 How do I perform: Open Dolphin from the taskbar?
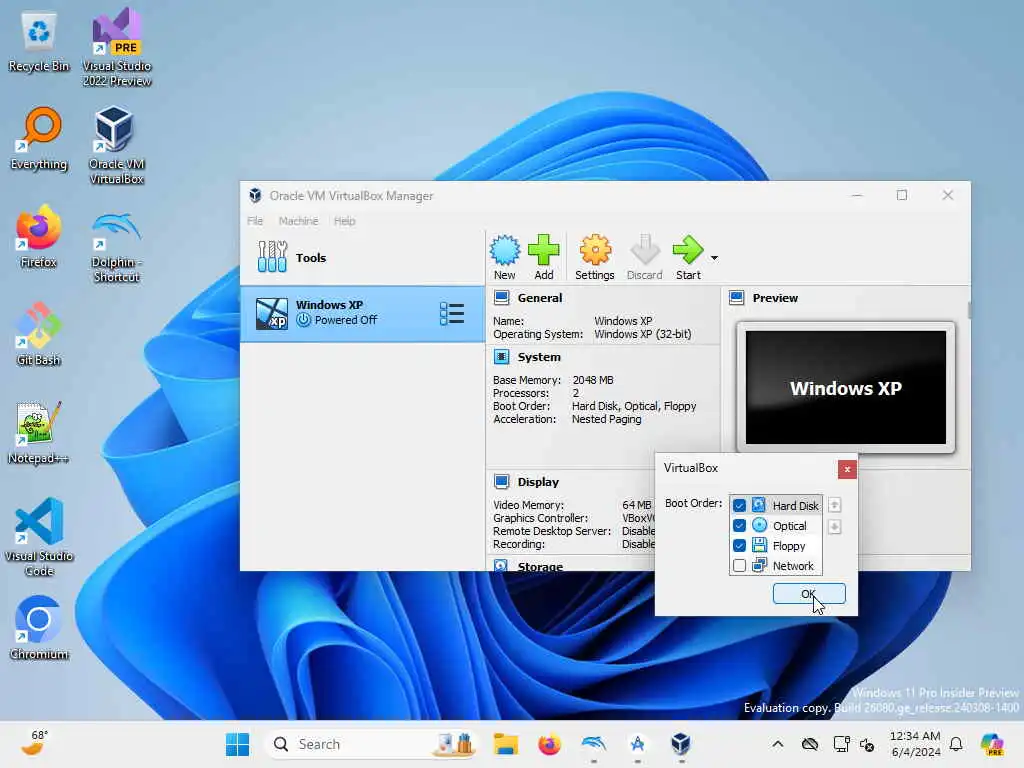click(594, 744)
